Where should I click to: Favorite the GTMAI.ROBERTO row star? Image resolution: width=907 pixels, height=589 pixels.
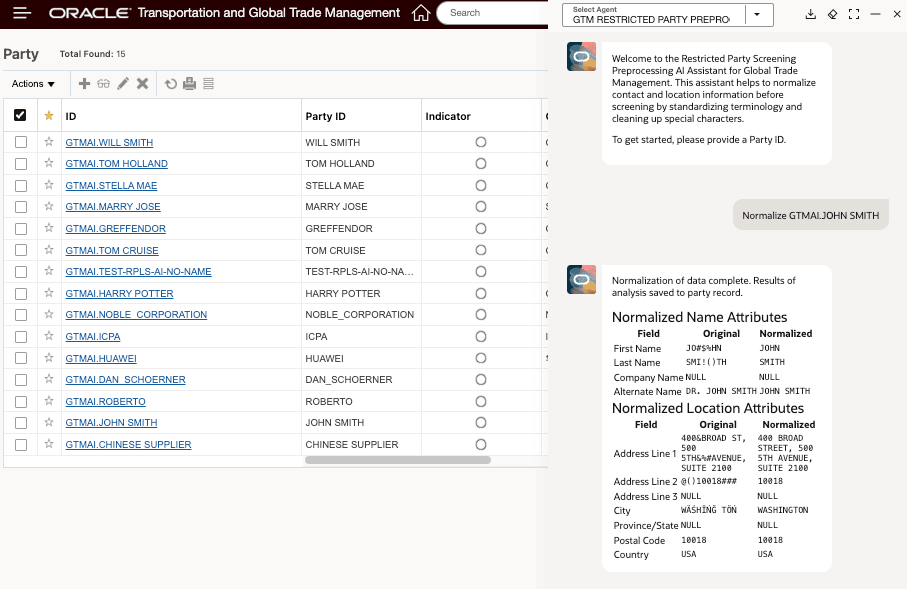[49, 401]
